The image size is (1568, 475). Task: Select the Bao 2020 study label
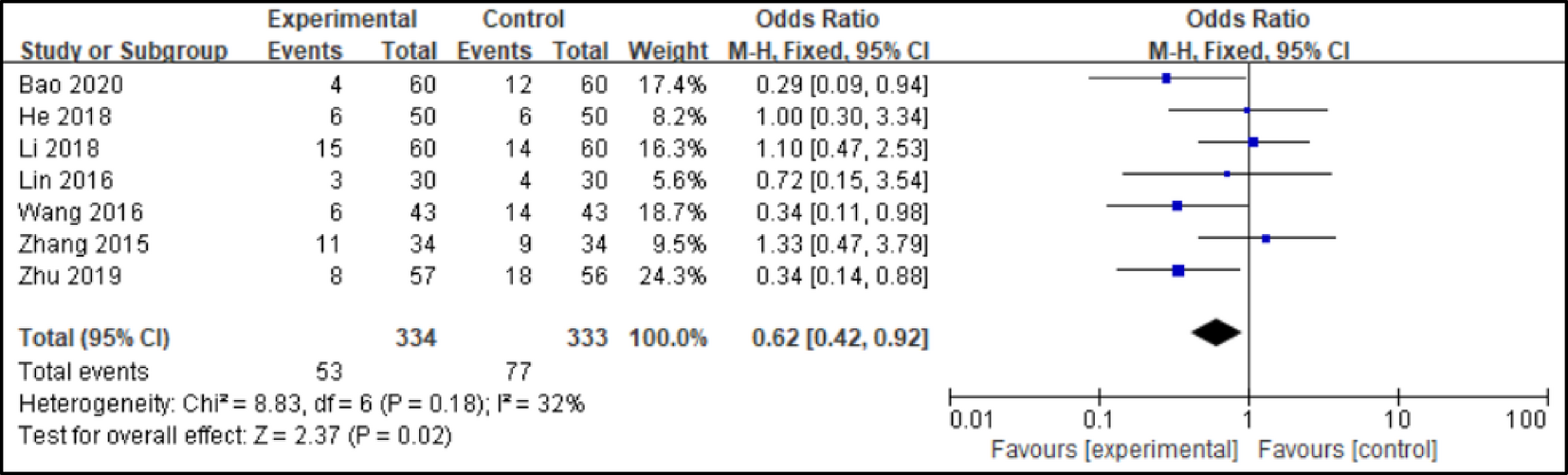pos(71,85)
